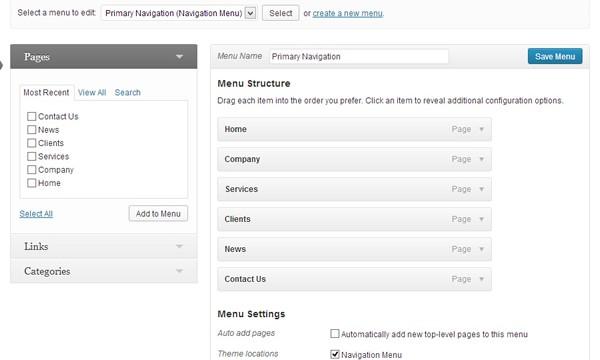Check the News page checkbox
This screenshot has height=360, width=600.
(x=32, y=130)
